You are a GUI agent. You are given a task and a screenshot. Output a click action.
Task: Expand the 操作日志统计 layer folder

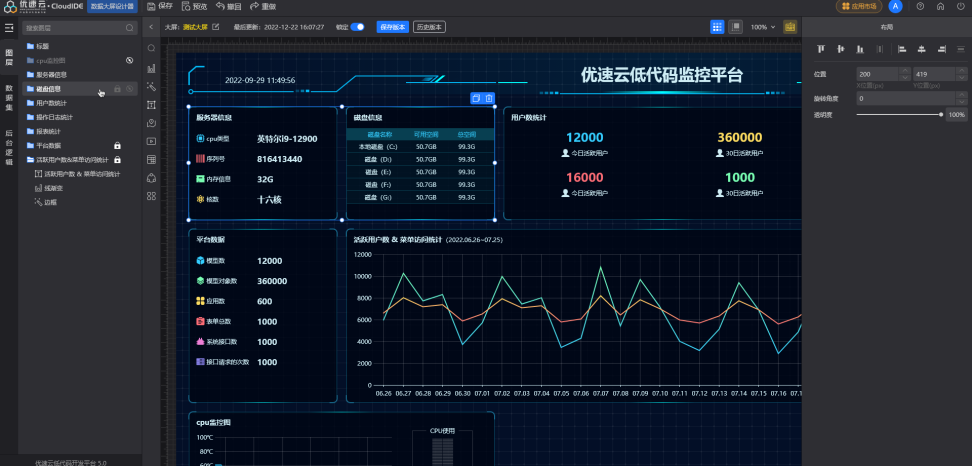click(x=30, y=117)
